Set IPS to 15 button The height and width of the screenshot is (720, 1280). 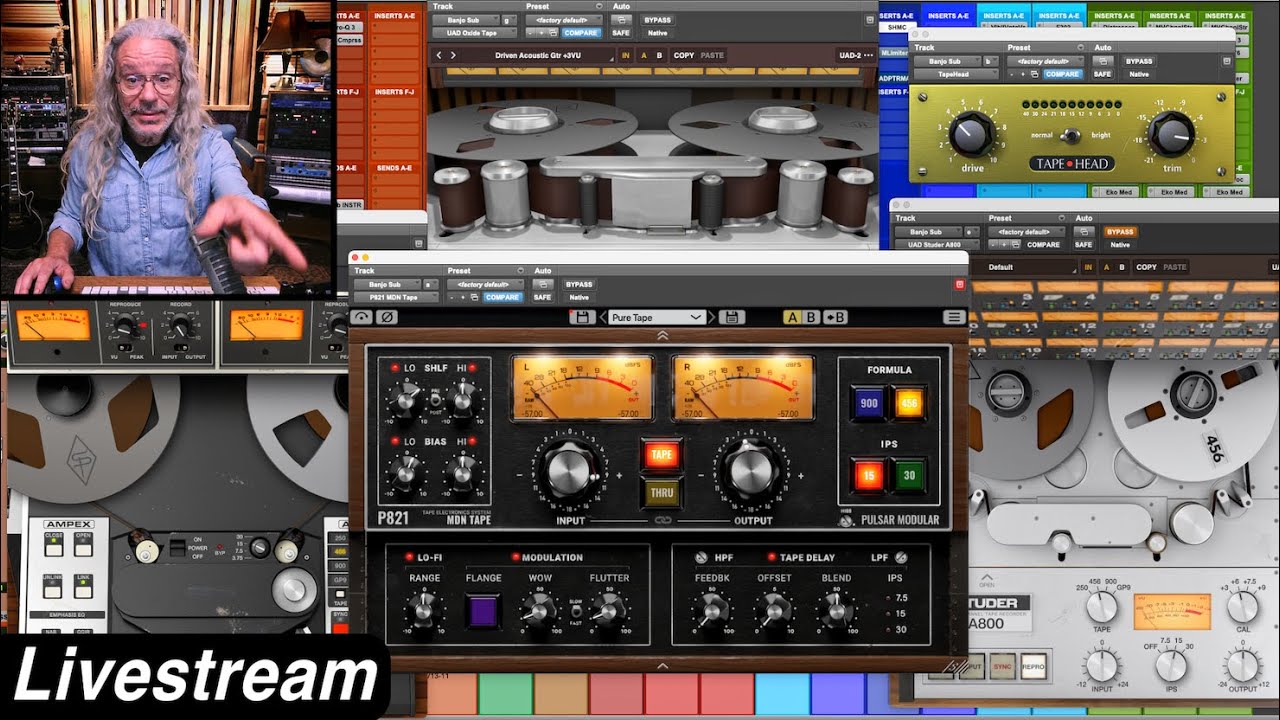pos(868,475)
